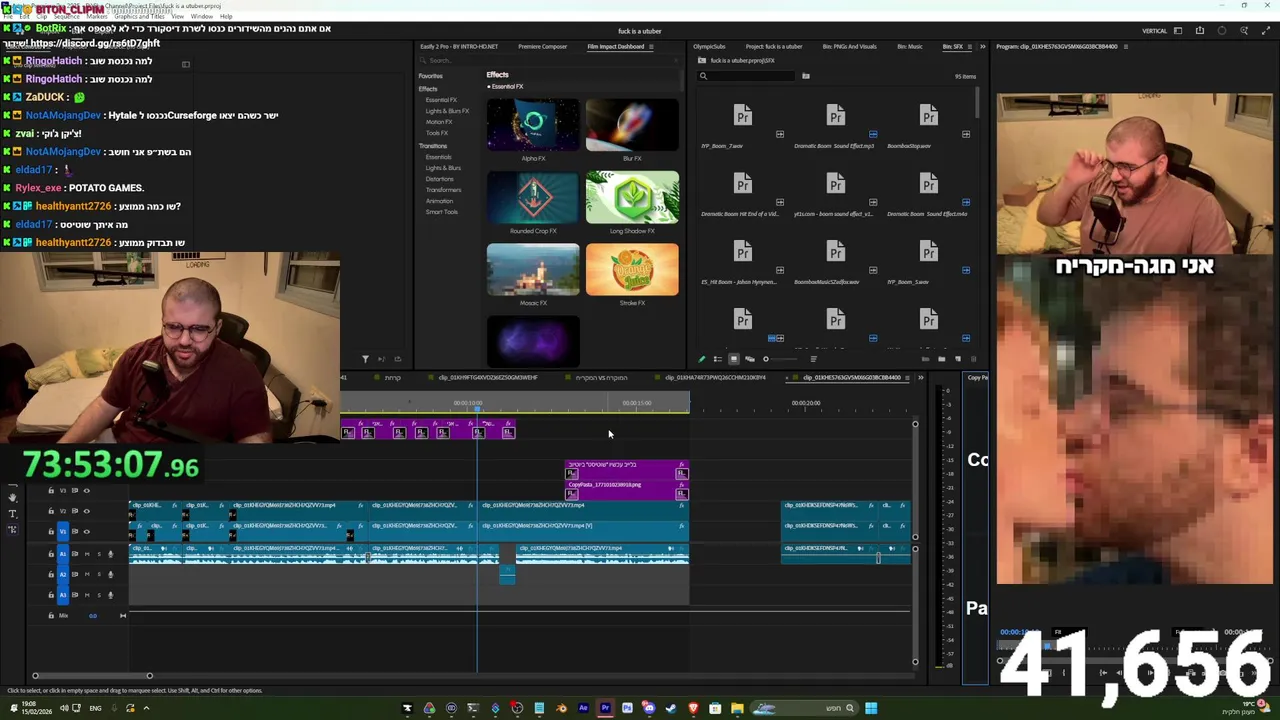Switch the bin to freeform view
This screenshot has height=720, width=1280.
tap(750, 359)
